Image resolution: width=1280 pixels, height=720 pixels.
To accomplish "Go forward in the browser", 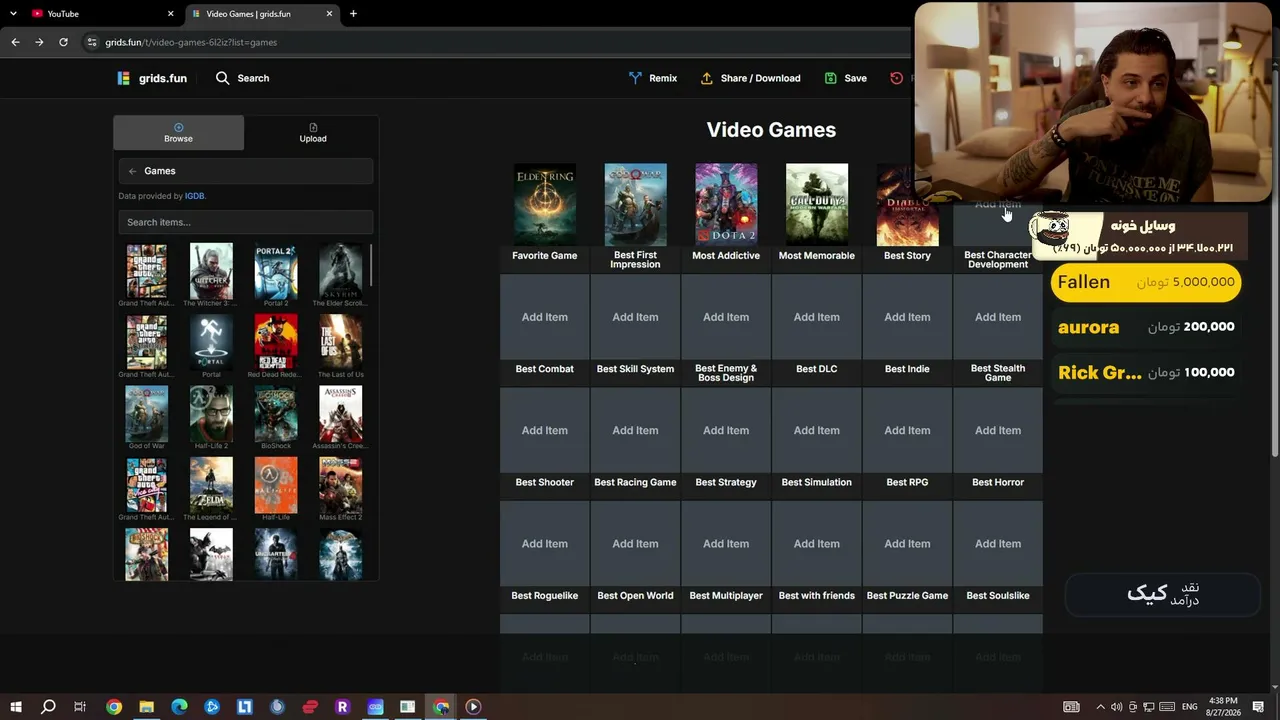I will [39, 42].
